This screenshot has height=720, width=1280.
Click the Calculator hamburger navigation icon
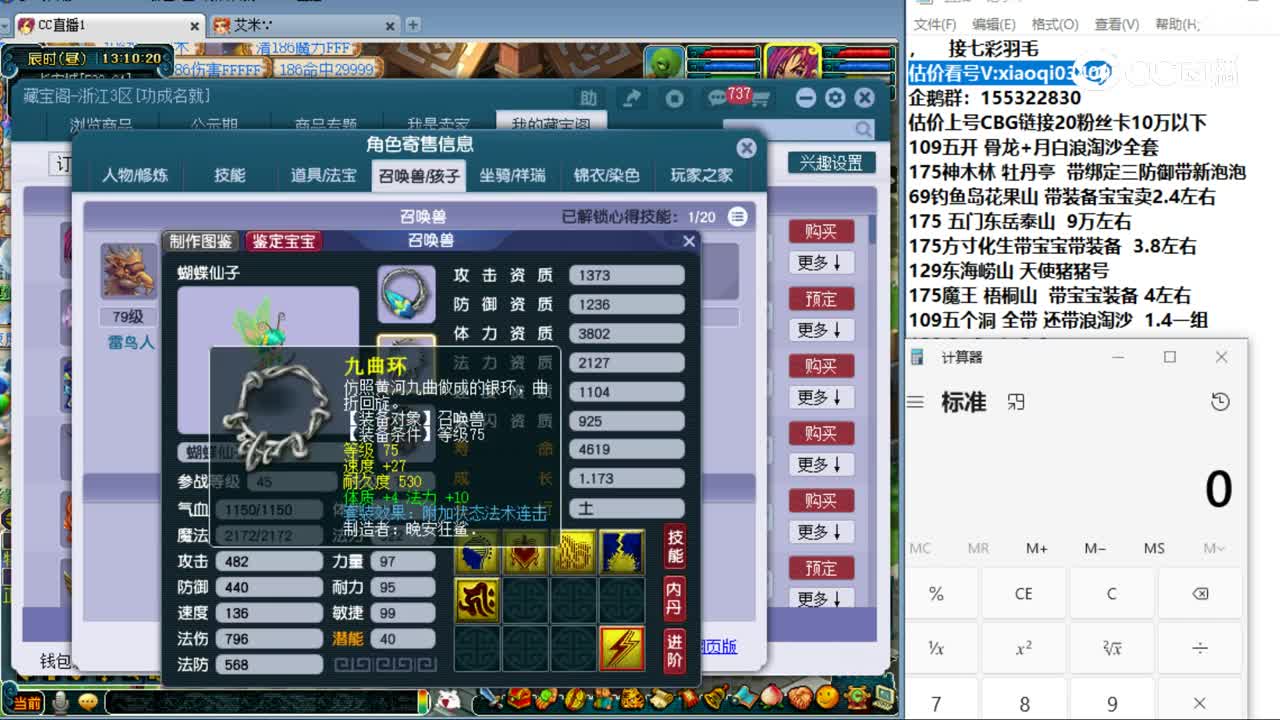[x=917, y=401]
